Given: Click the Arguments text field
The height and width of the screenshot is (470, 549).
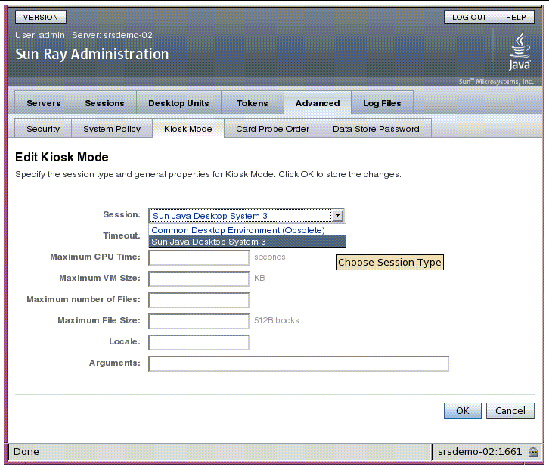Looking at the screenshot, I should coord(298,364).
